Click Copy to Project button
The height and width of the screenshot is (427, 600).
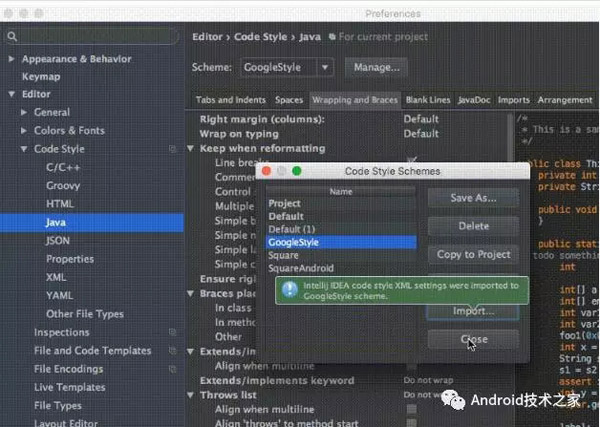click(473, 254)
